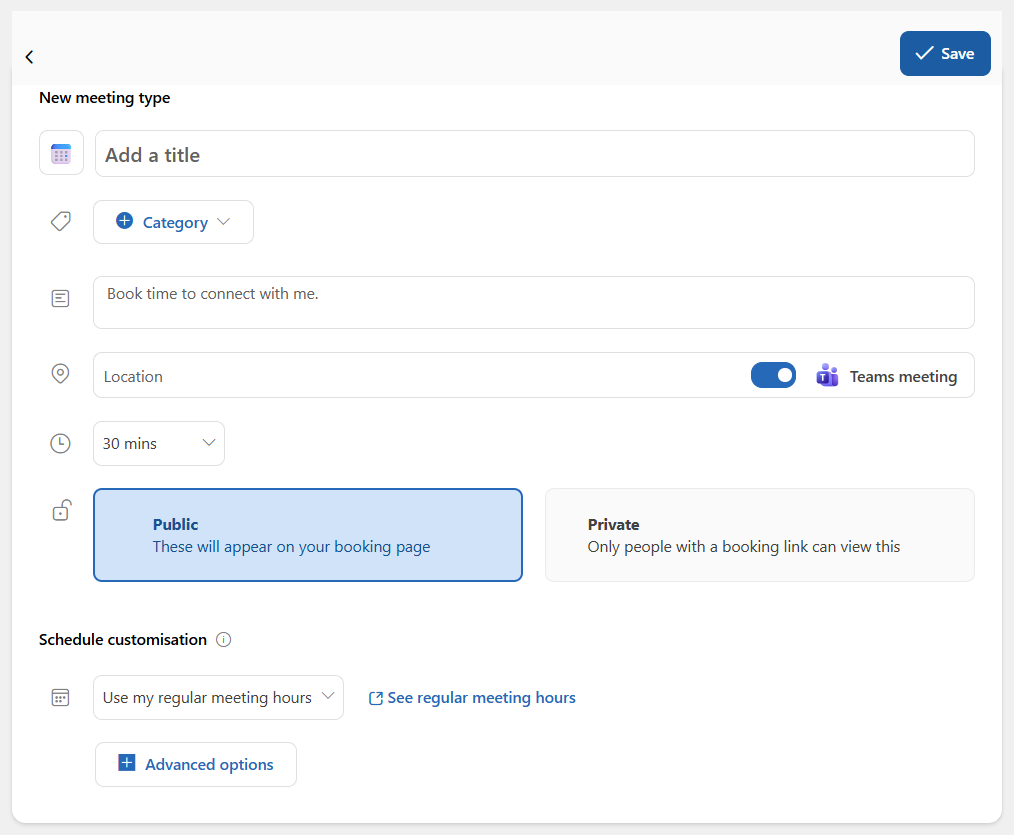Click the back arrow icon
The image size is (1014, 835).
click(29, 57)
